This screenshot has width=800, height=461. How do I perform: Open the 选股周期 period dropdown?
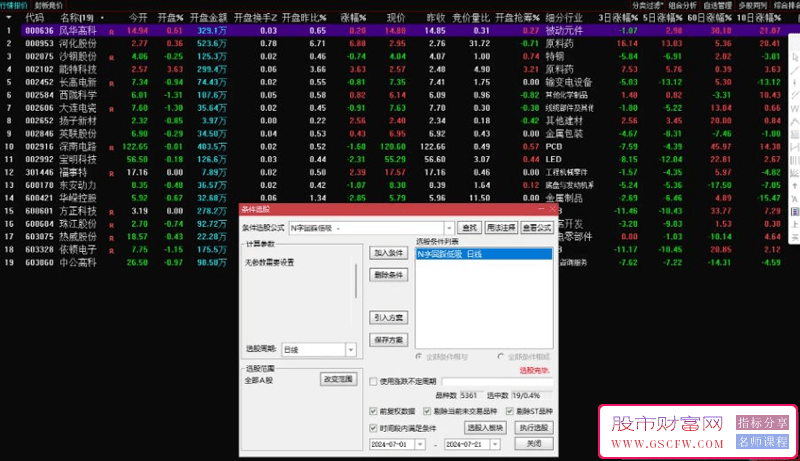(x=351, y=350)
